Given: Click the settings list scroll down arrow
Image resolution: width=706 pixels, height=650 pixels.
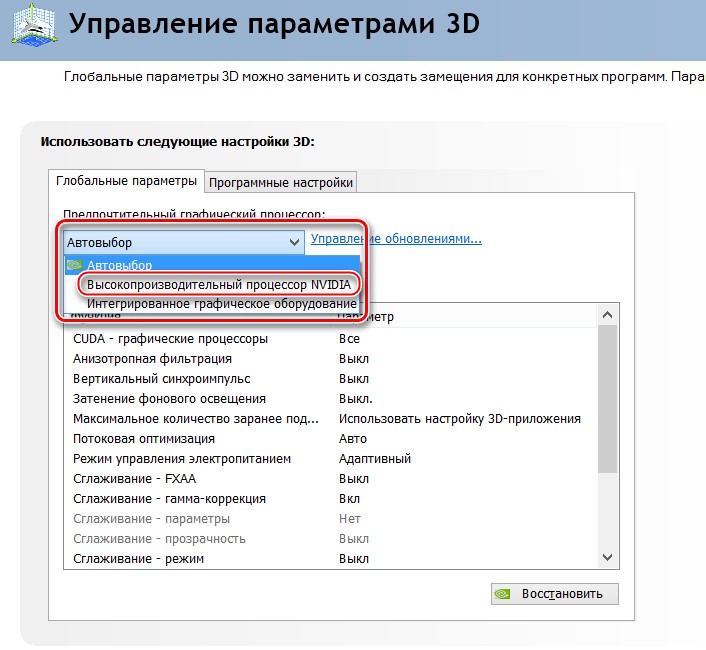Looking at the screenshot, I should pyautogui.click(x=607, y=558).
